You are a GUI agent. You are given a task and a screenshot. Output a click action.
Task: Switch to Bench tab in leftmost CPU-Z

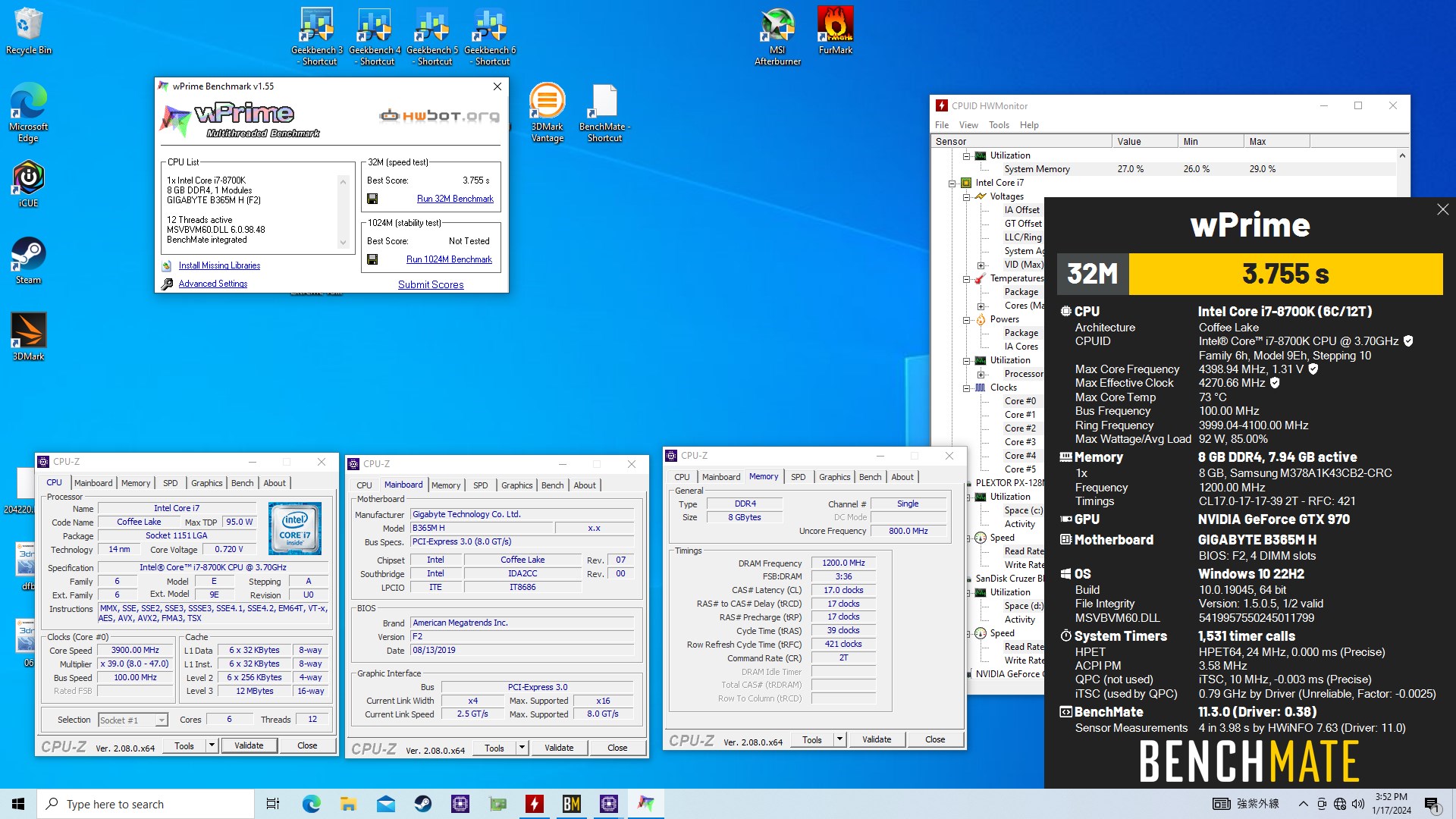click(x=242, y=483)
